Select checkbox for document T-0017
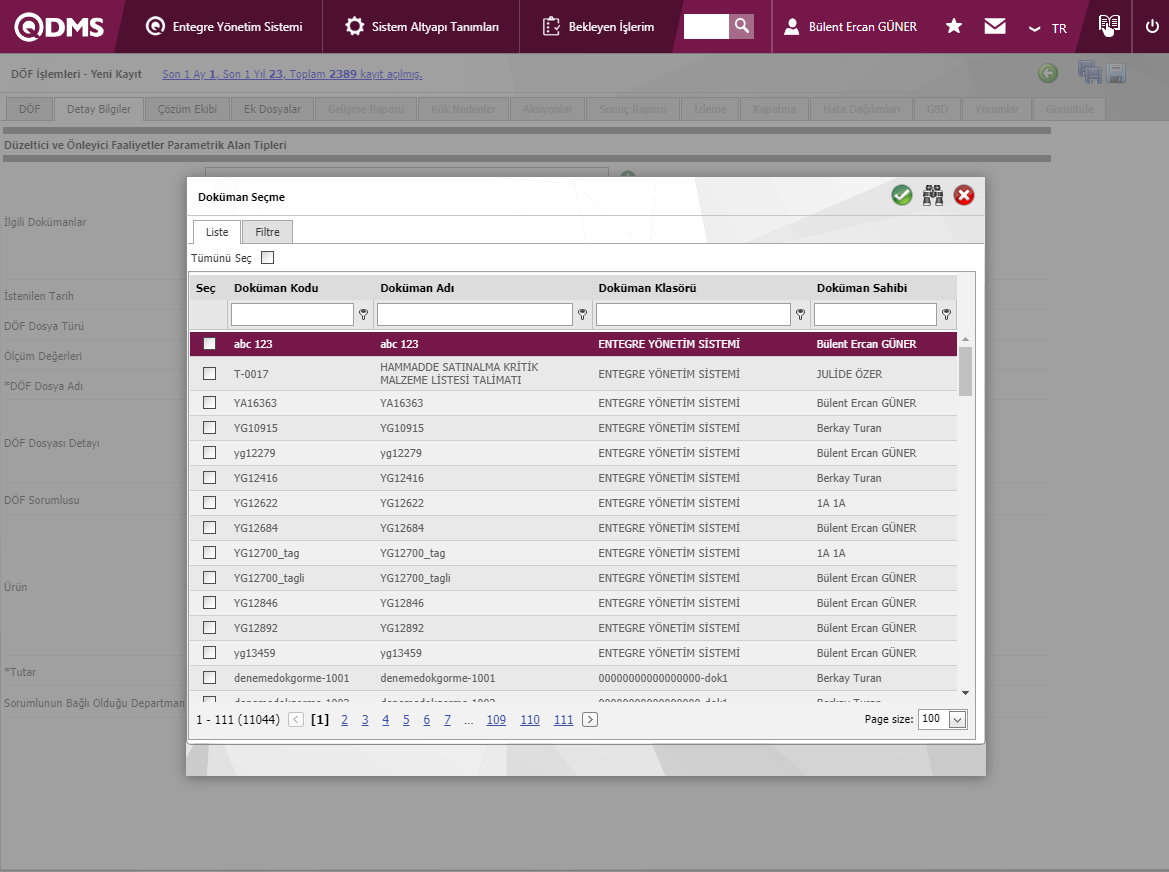Screen dimensions: 1169x872 pos(209,374)
